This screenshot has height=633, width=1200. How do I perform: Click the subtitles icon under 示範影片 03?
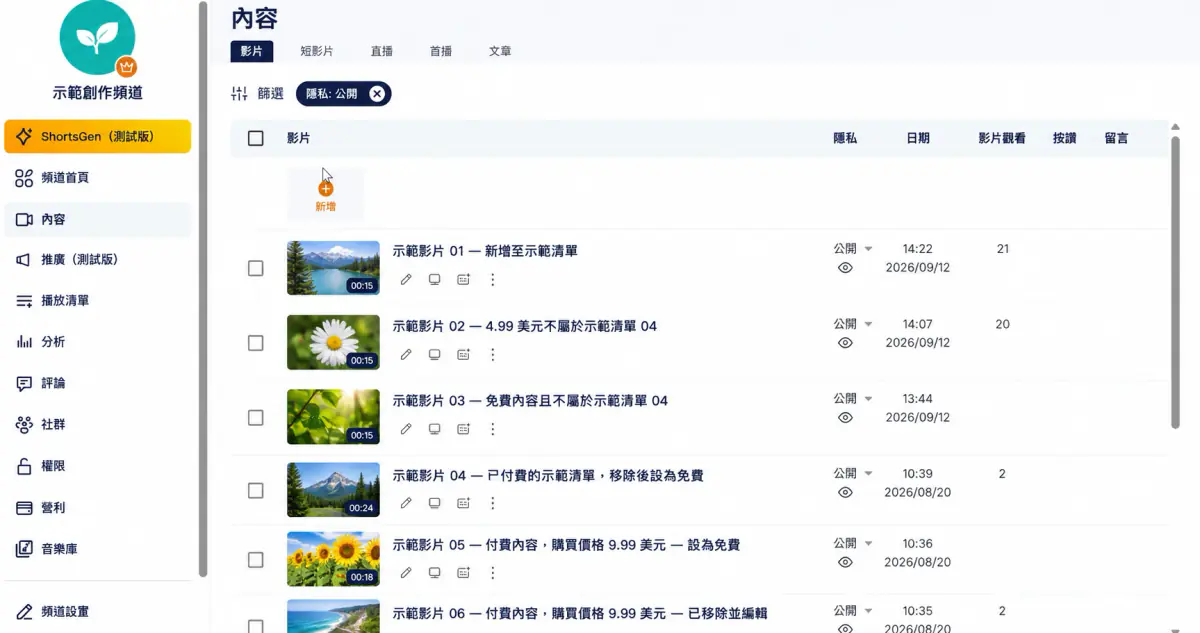[x=463, y=429]
